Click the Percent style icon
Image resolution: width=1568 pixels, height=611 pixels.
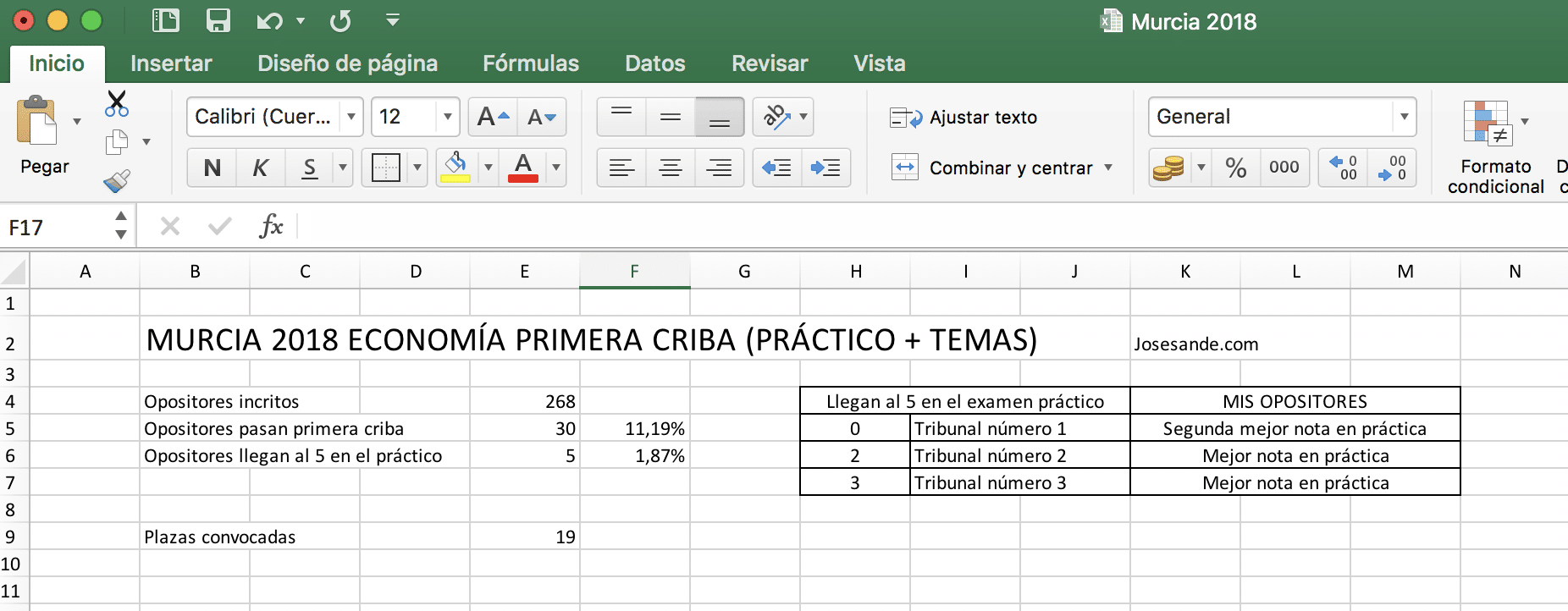[x=1236, y=168]
